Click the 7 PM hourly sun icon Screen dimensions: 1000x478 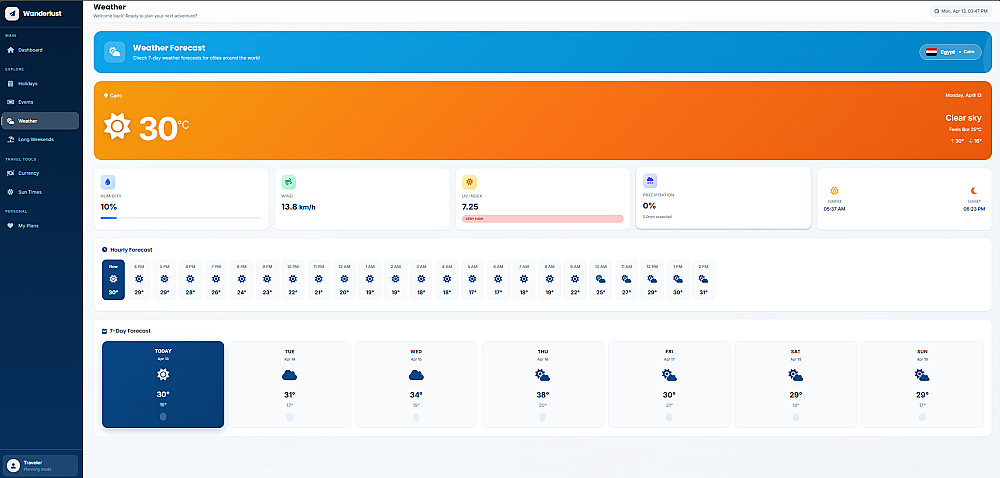pyautogui.click(x=216, y=279)
